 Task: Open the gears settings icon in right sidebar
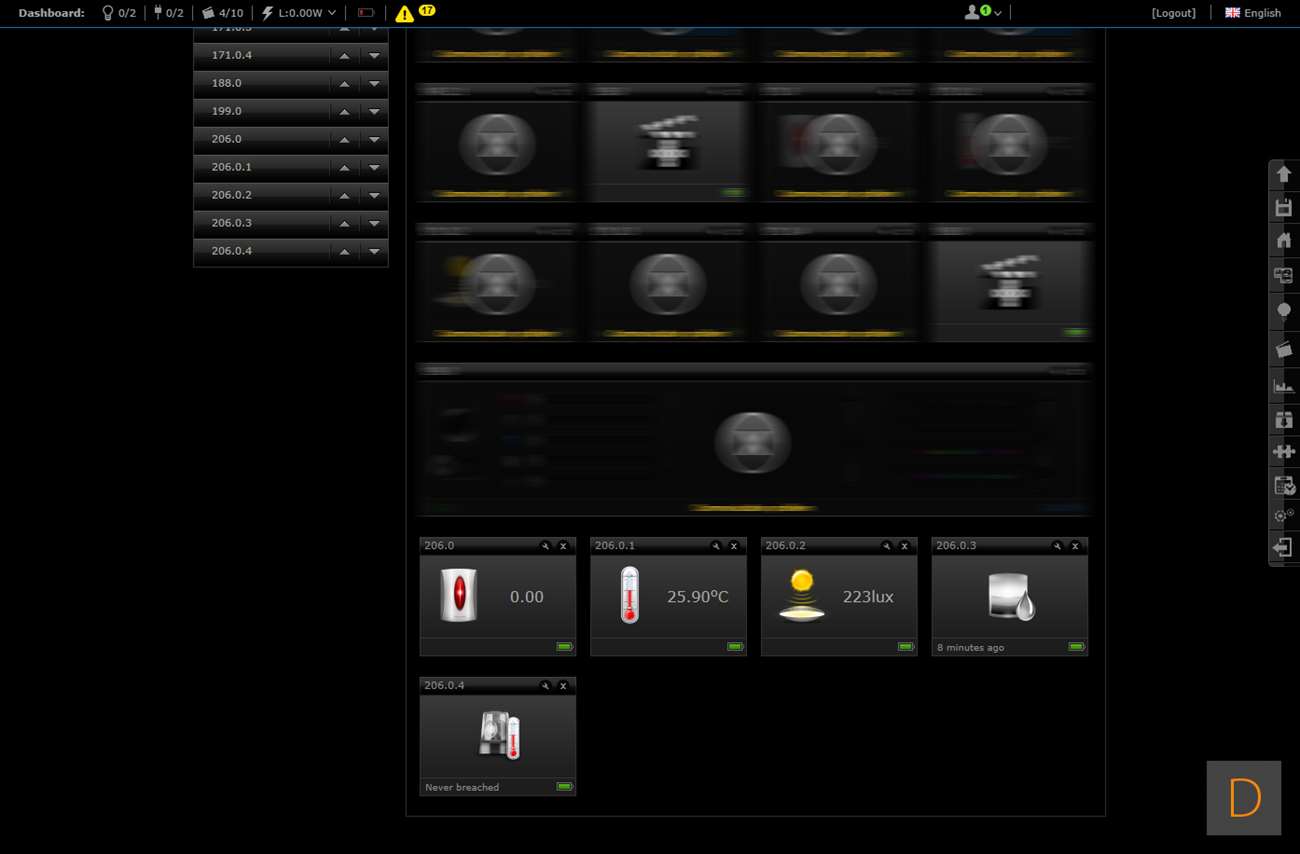[1284, 516]
